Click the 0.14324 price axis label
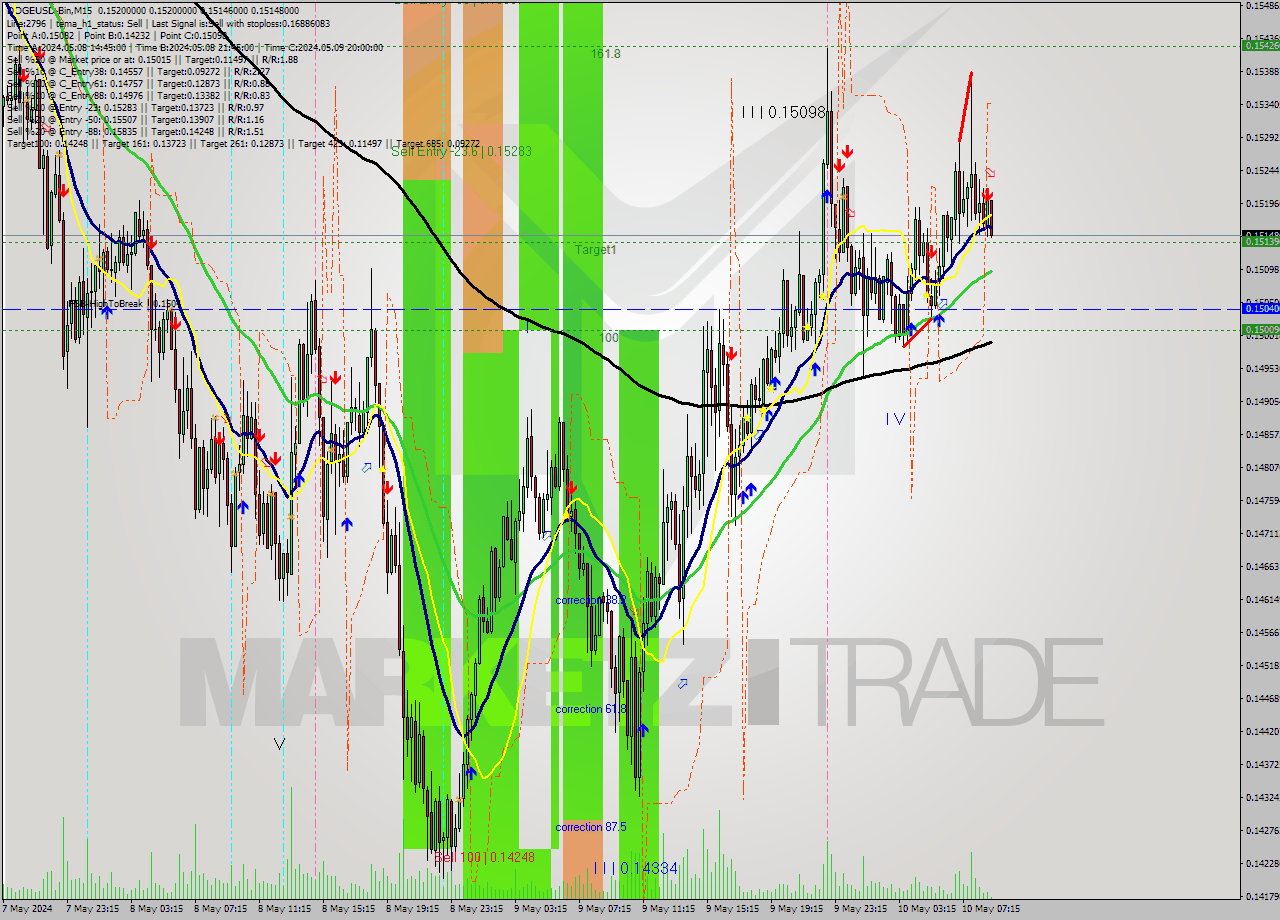This screenshot has width=1280, height=920. 1262,797
